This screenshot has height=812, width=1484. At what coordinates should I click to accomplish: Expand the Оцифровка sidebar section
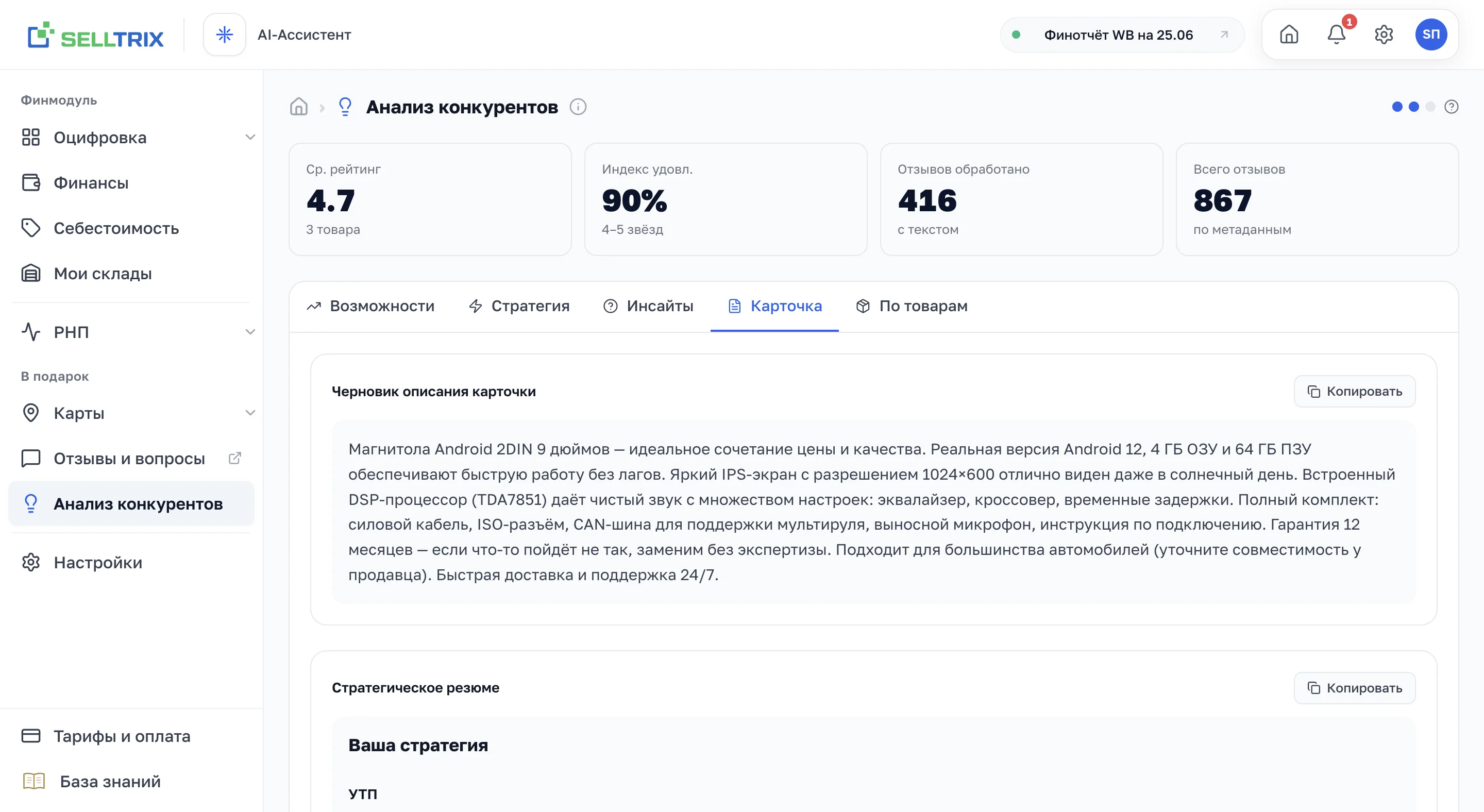click(250, 137)
